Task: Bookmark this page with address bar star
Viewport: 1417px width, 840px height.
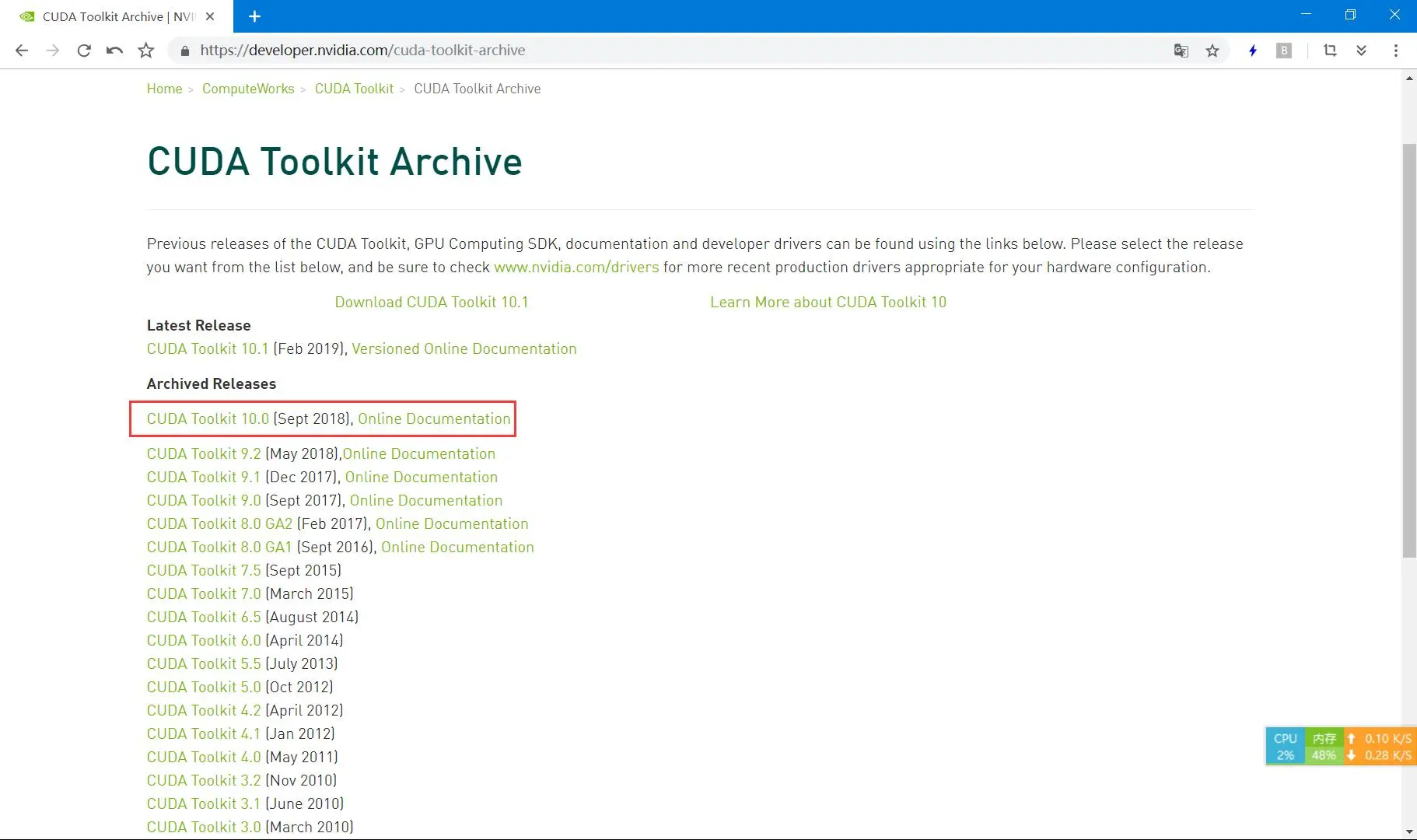Action: point(1212,51)
